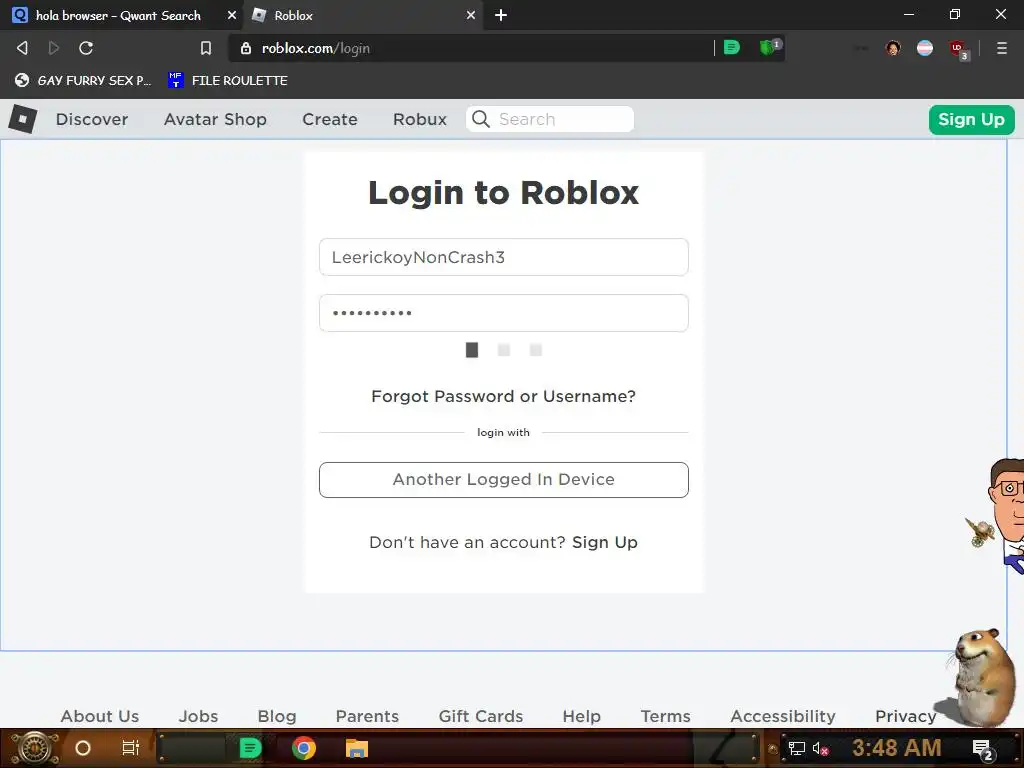Open the About Us footer link

click(x=100, y=716)
